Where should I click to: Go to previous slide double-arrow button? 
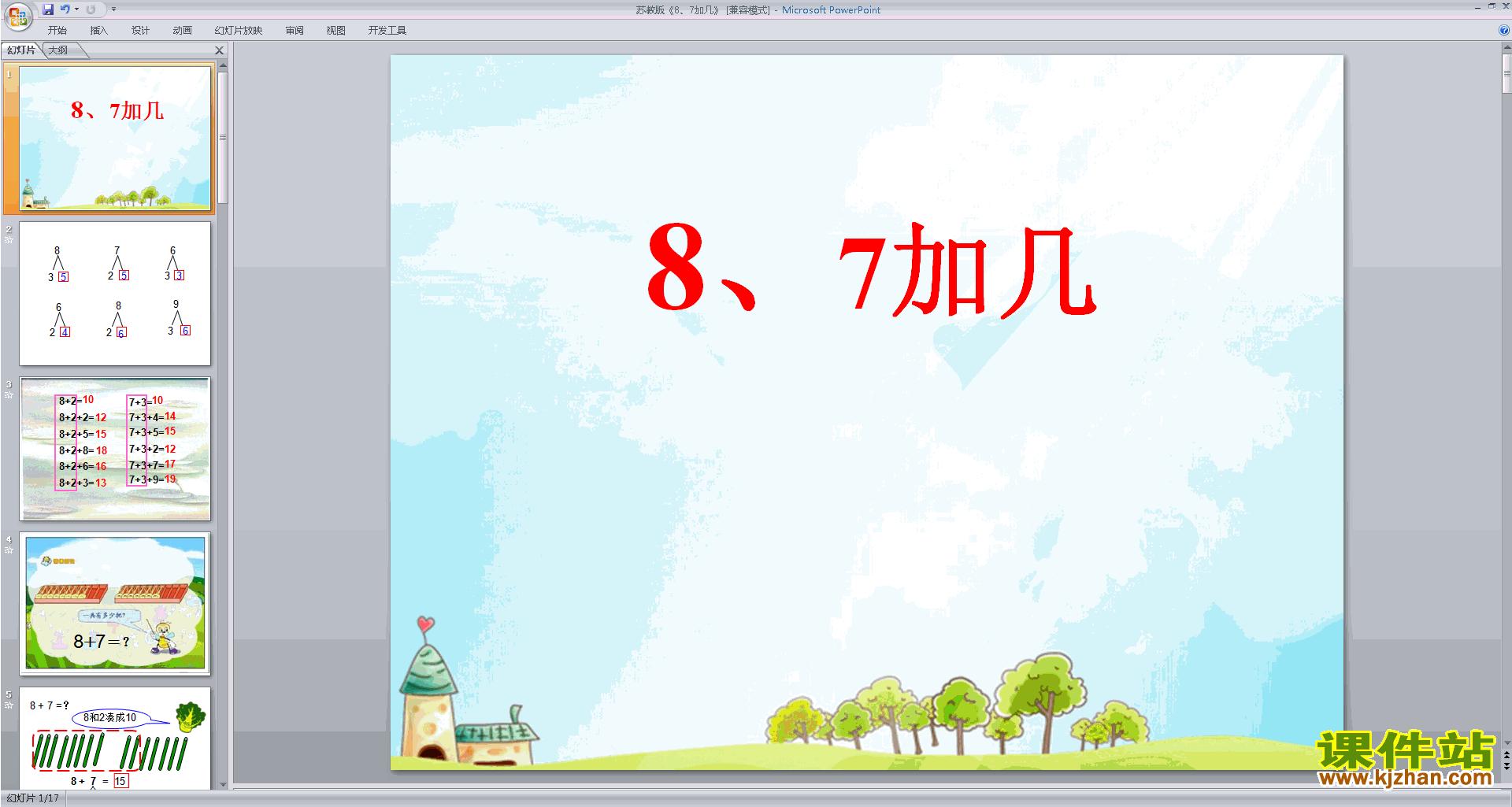point(1506,755)
